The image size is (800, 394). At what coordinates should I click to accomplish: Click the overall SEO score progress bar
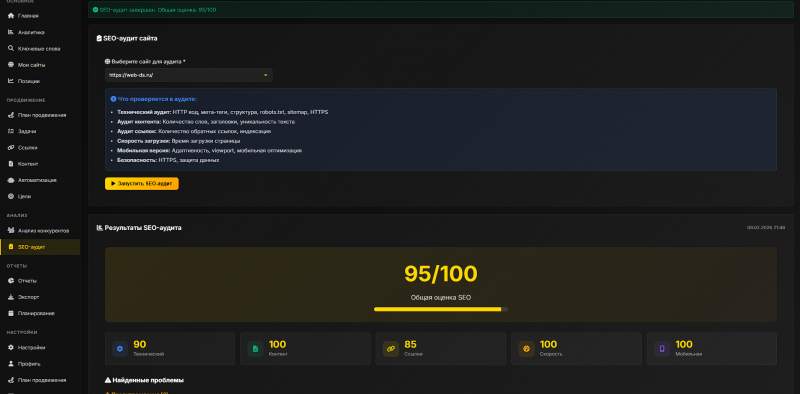pyautogui.click(x=441, y=309)
